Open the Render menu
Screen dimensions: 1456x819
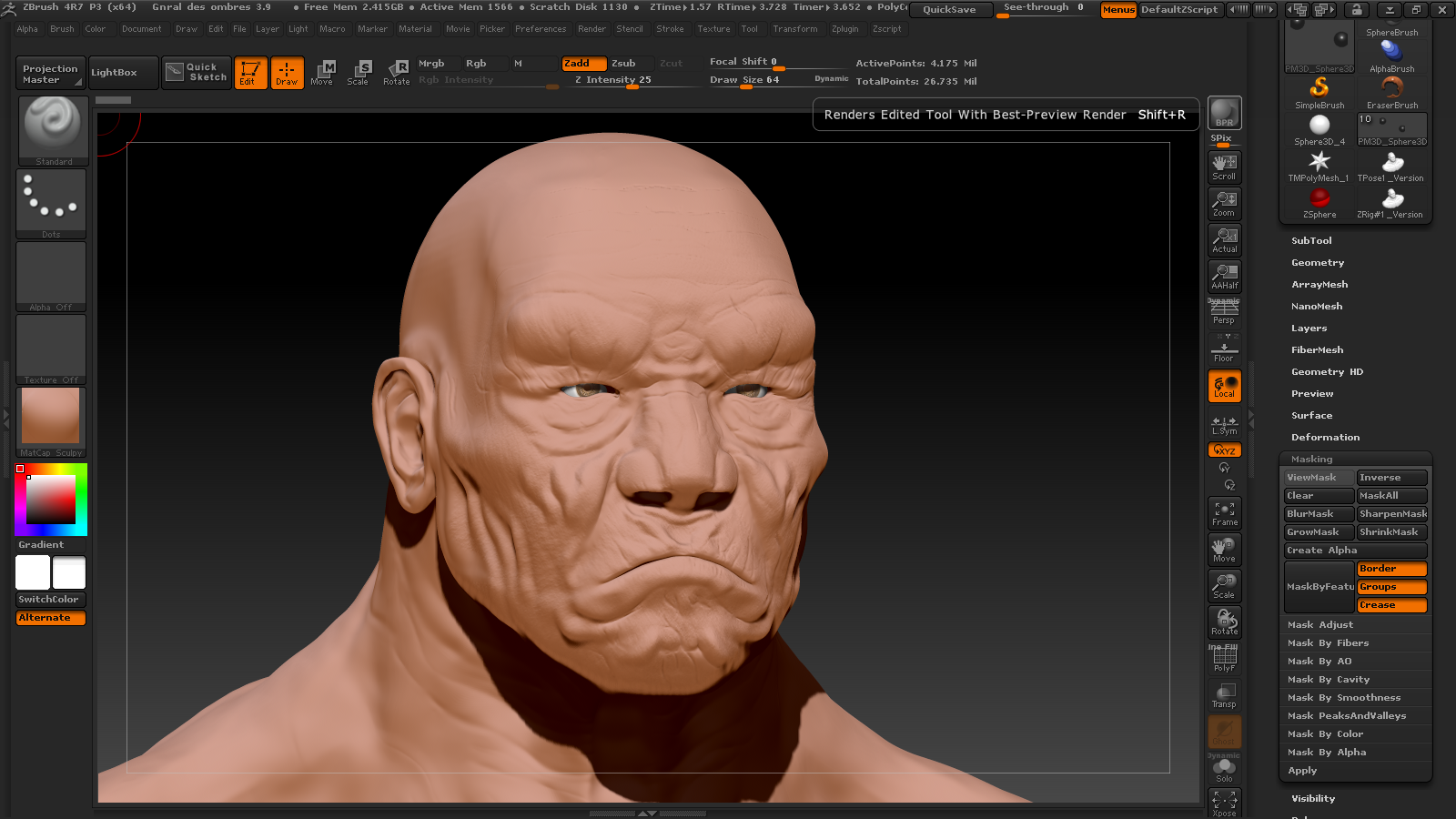(591, 29)
